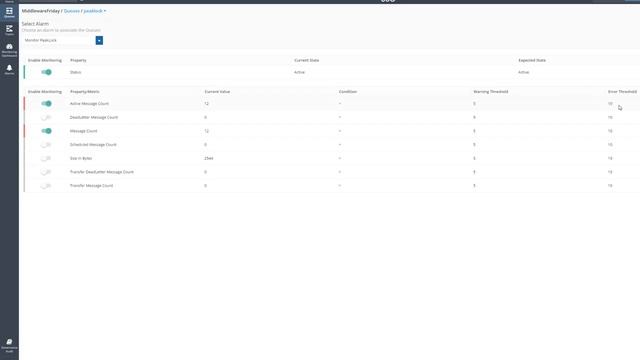Open the Alarms bell icon in the sidebar
The width and height of the screenshot is (640, 360).
click(x=9, y=69)
